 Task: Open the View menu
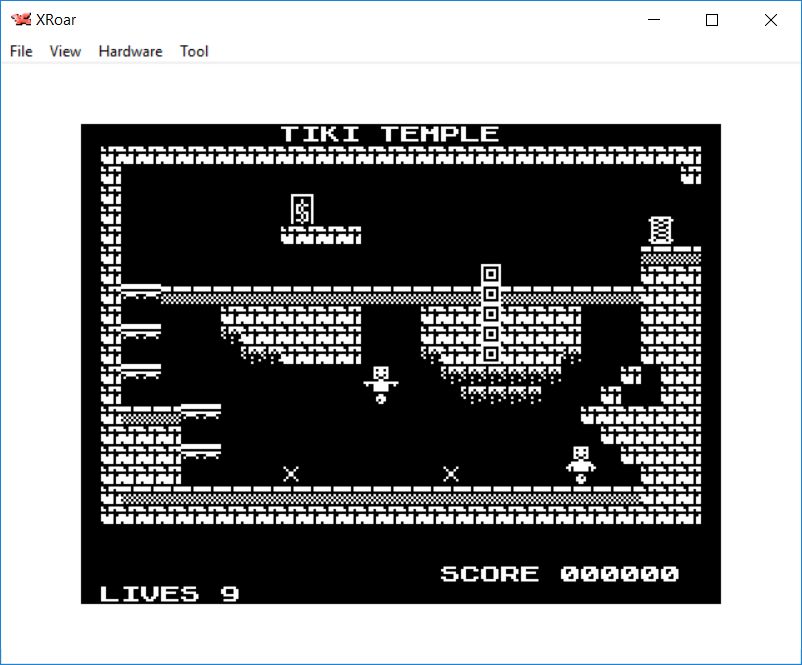pyautogui.click(x=65, y=51)
